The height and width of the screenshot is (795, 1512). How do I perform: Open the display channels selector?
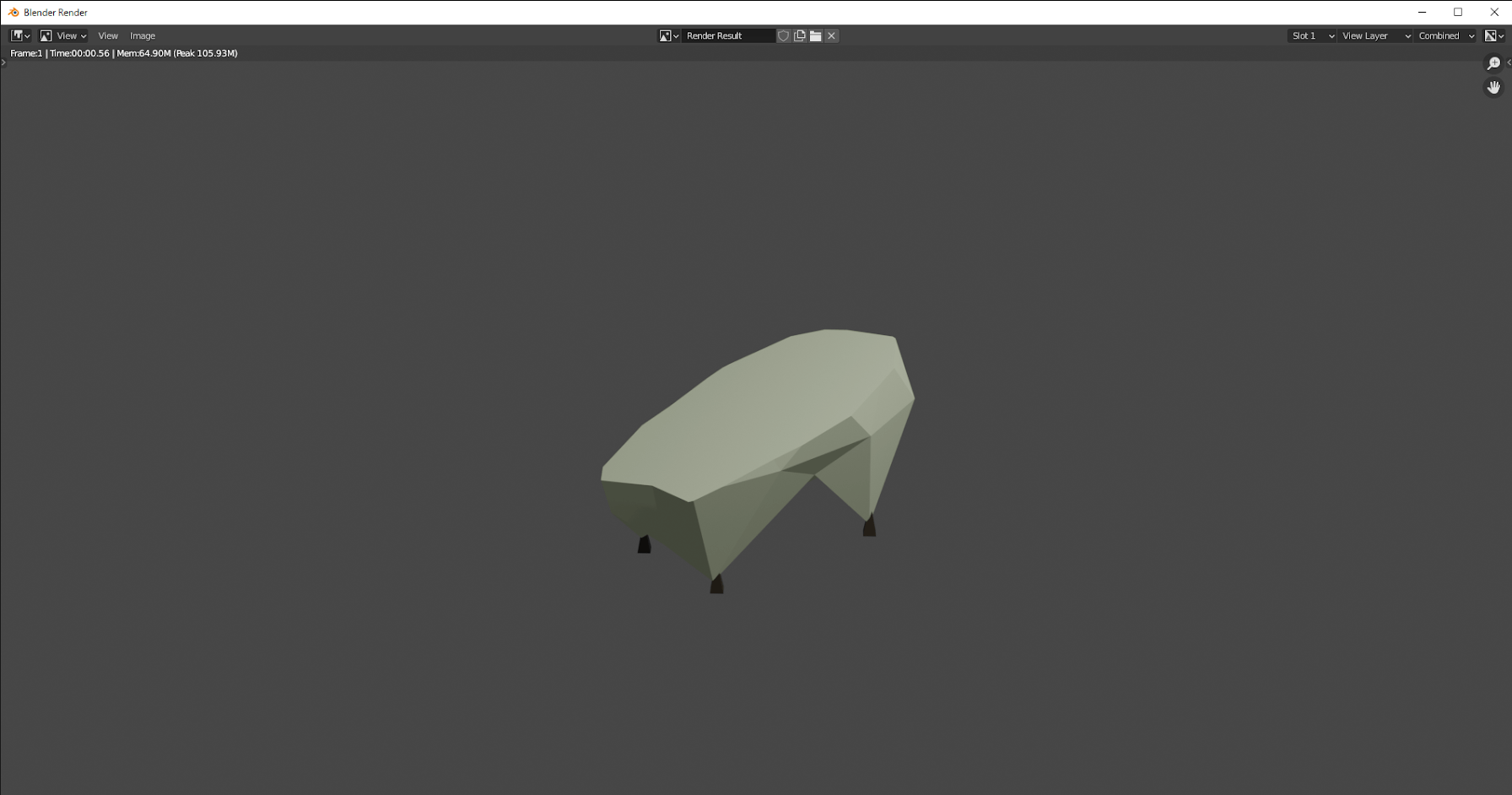tap(1494, 35)
